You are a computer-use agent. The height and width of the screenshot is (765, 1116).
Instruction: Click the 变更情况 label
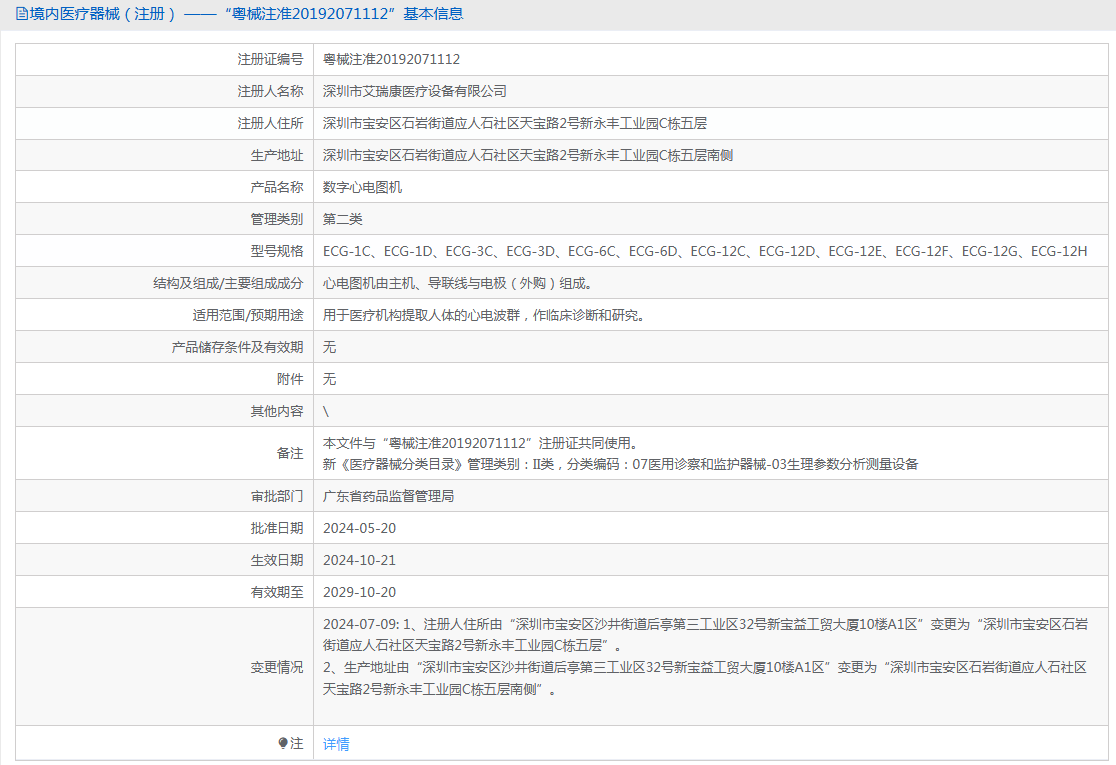click(x=277, y=668)
